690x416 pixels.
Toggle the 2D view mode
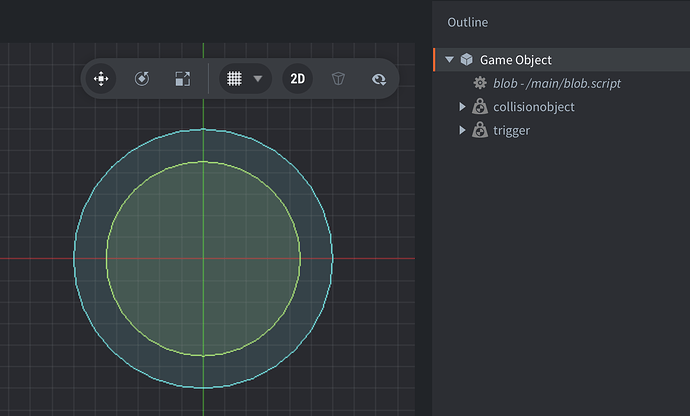point(297,78)
